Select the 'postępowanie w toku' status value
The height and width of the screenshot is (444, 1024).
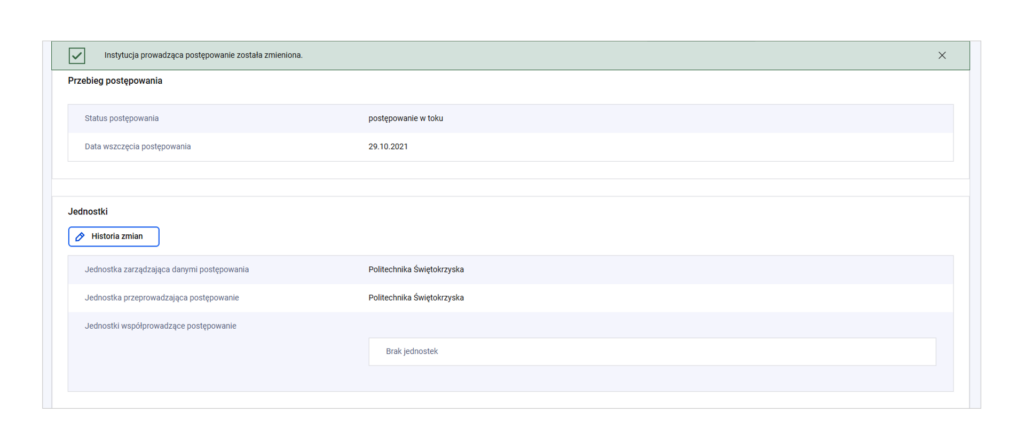[406, 118]
